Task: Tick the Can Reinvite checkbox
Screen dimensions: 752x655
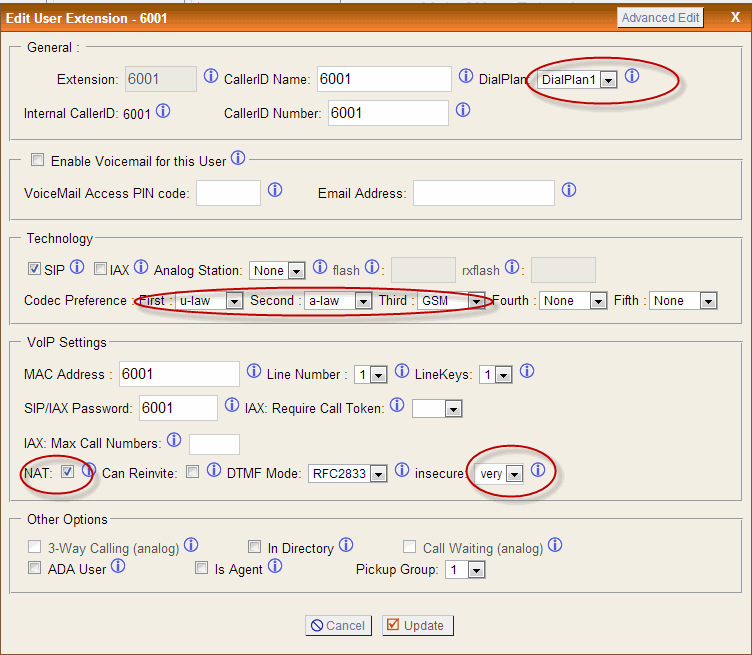Action: 192,472
